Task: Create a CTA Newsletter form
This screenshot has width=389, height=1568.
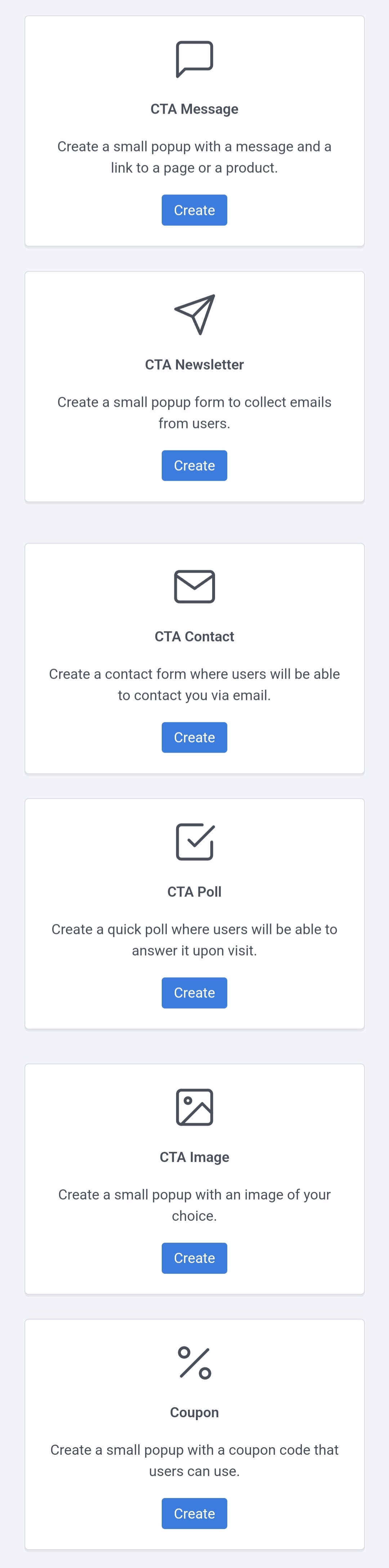Action: click(x=194, y=466)
